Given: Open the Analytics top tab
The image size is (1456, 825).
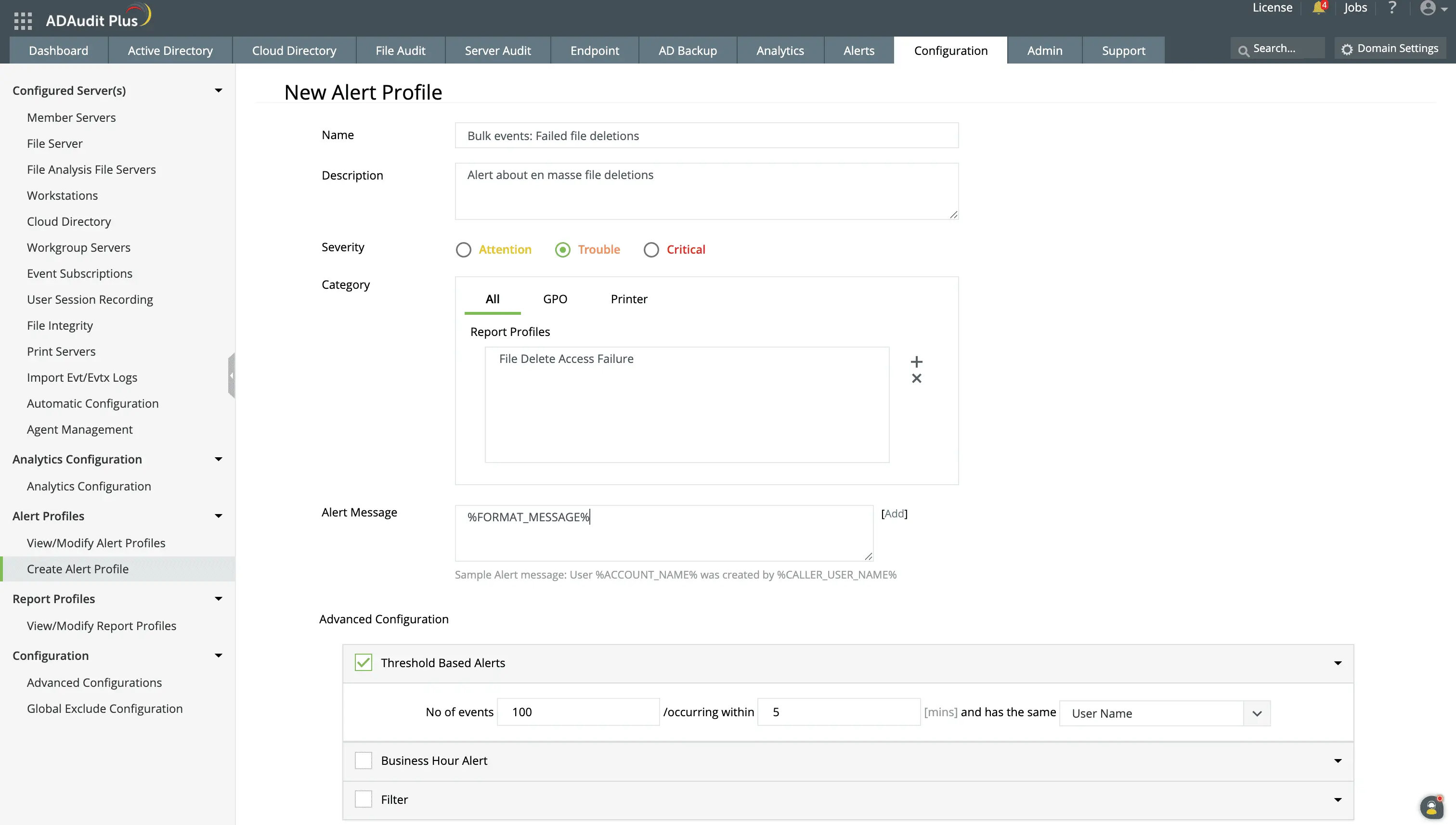Looking at the screenshot, I should (780, 50).
